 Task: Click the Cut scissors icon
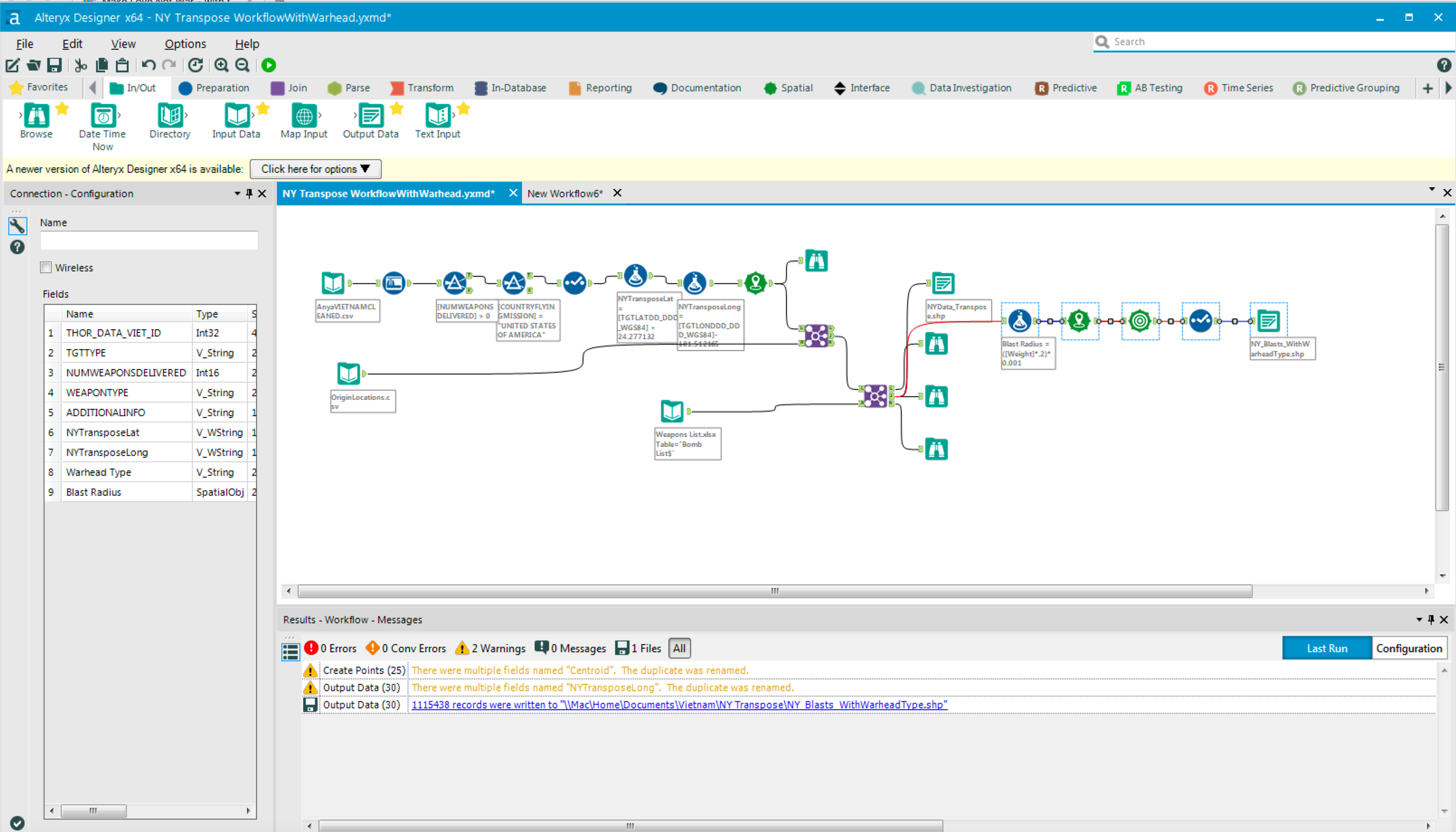(x=80, y=65)
